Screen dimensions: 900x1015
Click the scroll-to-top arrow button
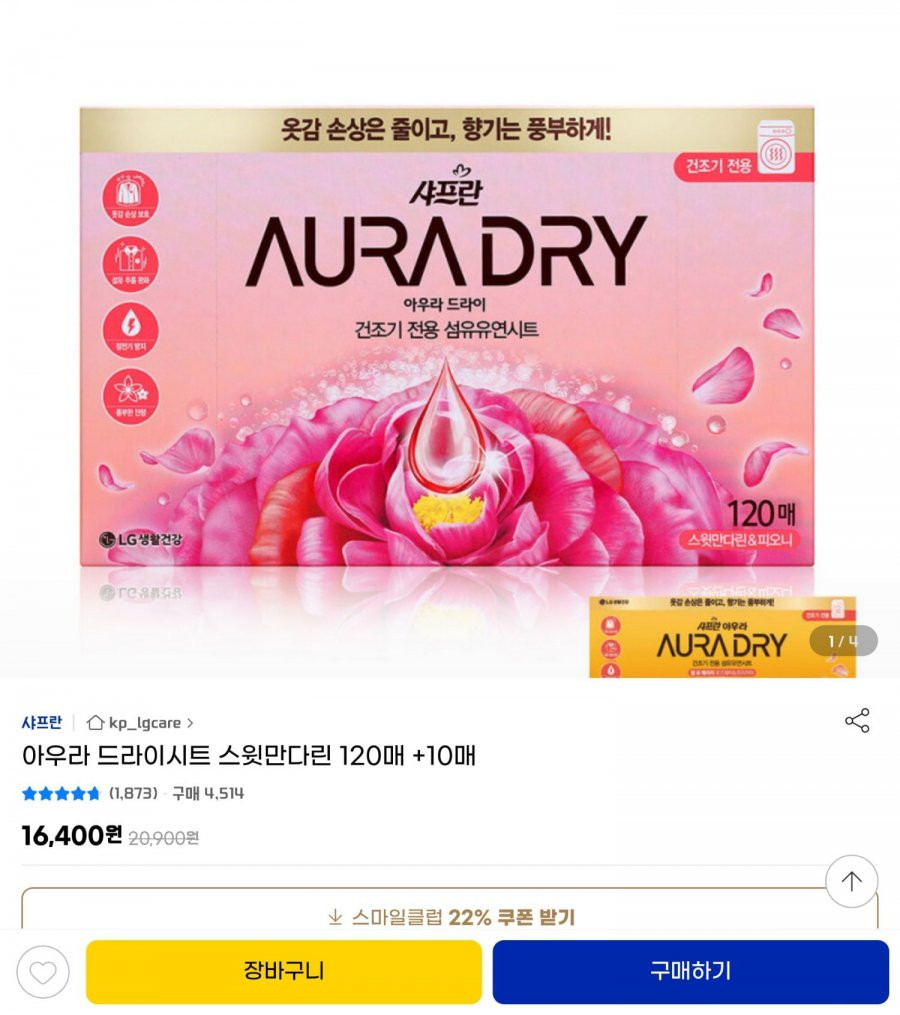[851, 881]
